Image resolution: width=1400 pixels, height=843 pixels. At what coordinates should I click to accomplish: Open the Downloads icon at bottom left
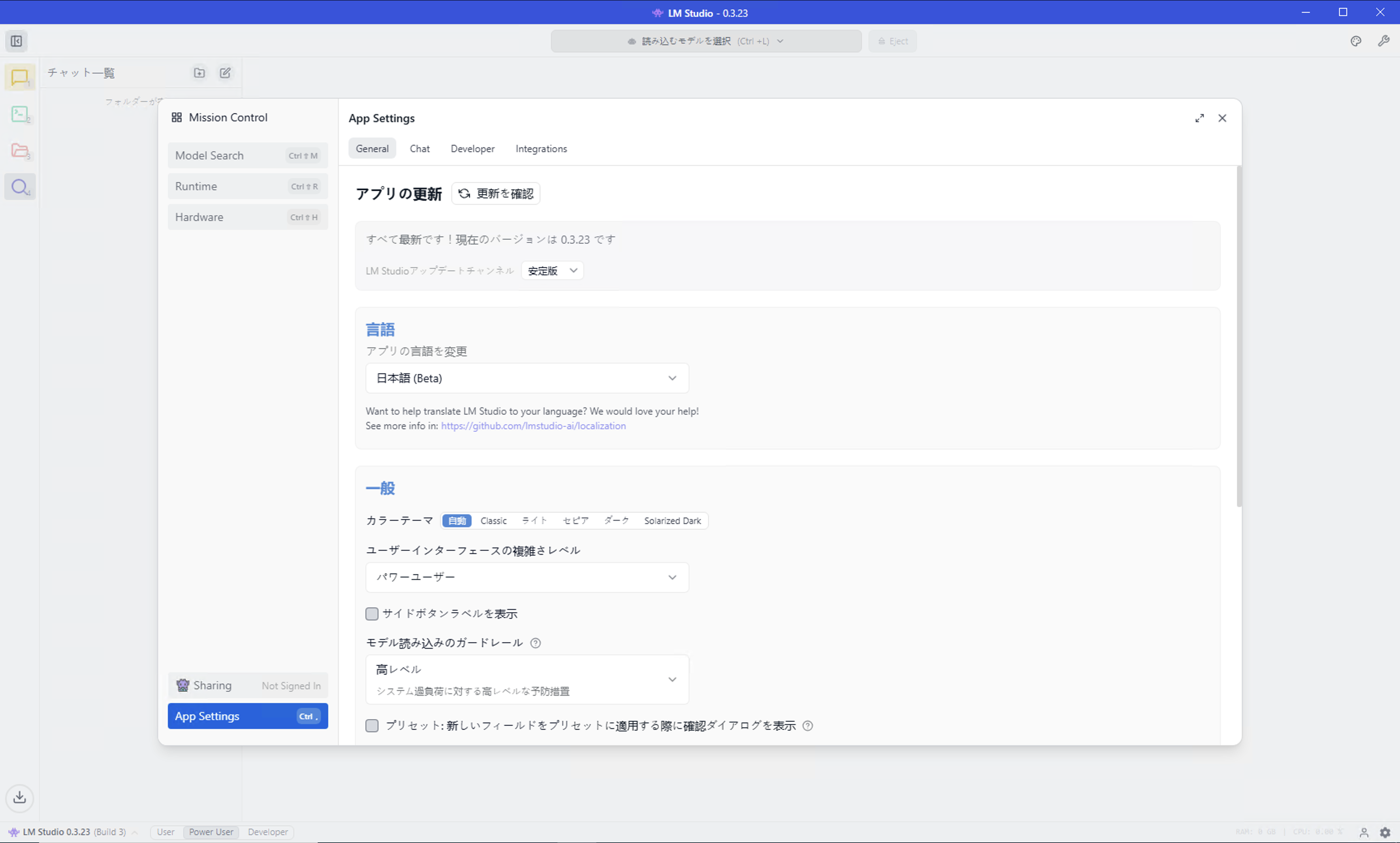pos(20,798)
